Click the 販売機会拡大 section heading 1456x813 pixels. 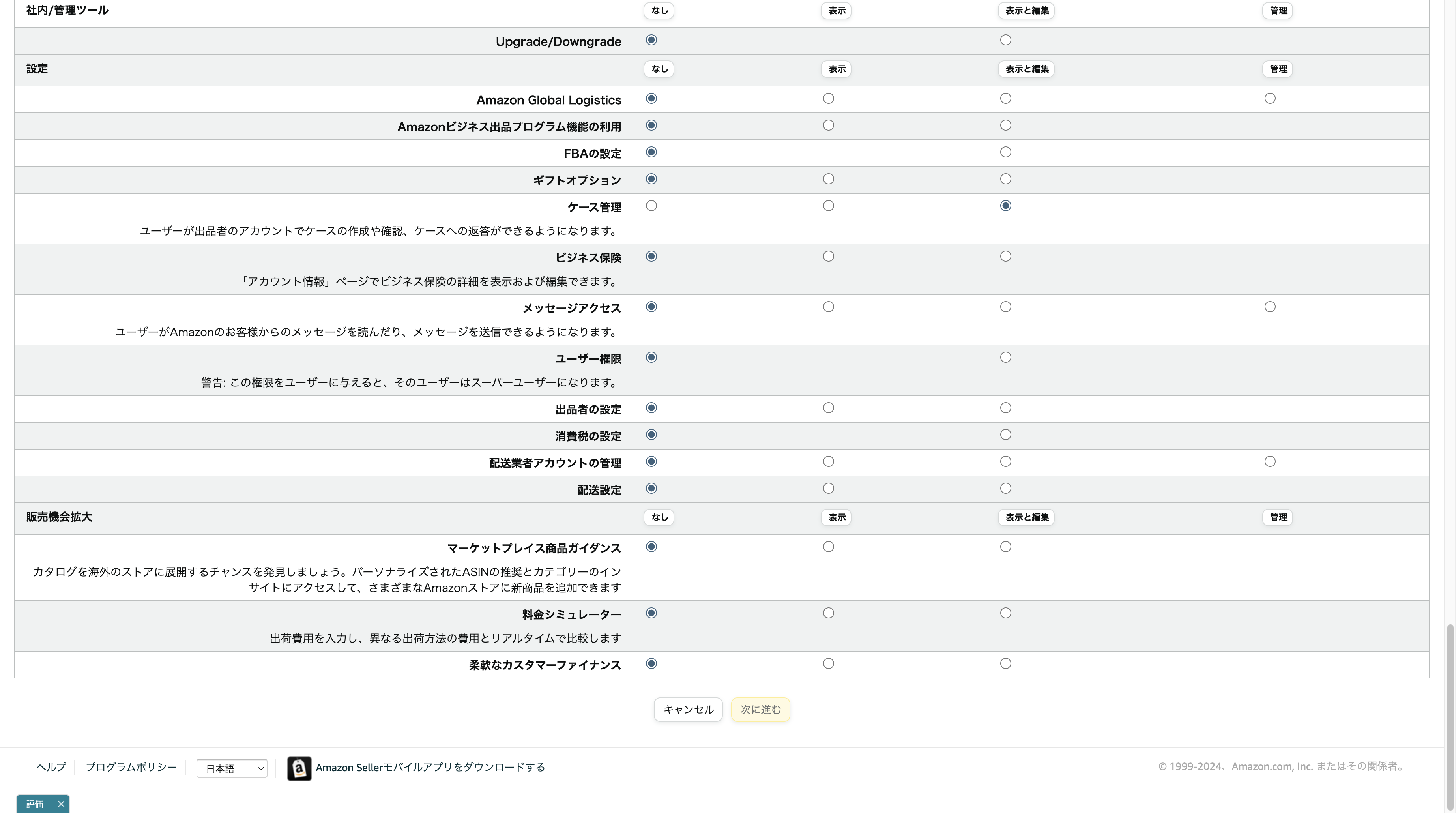click(59, 517)
